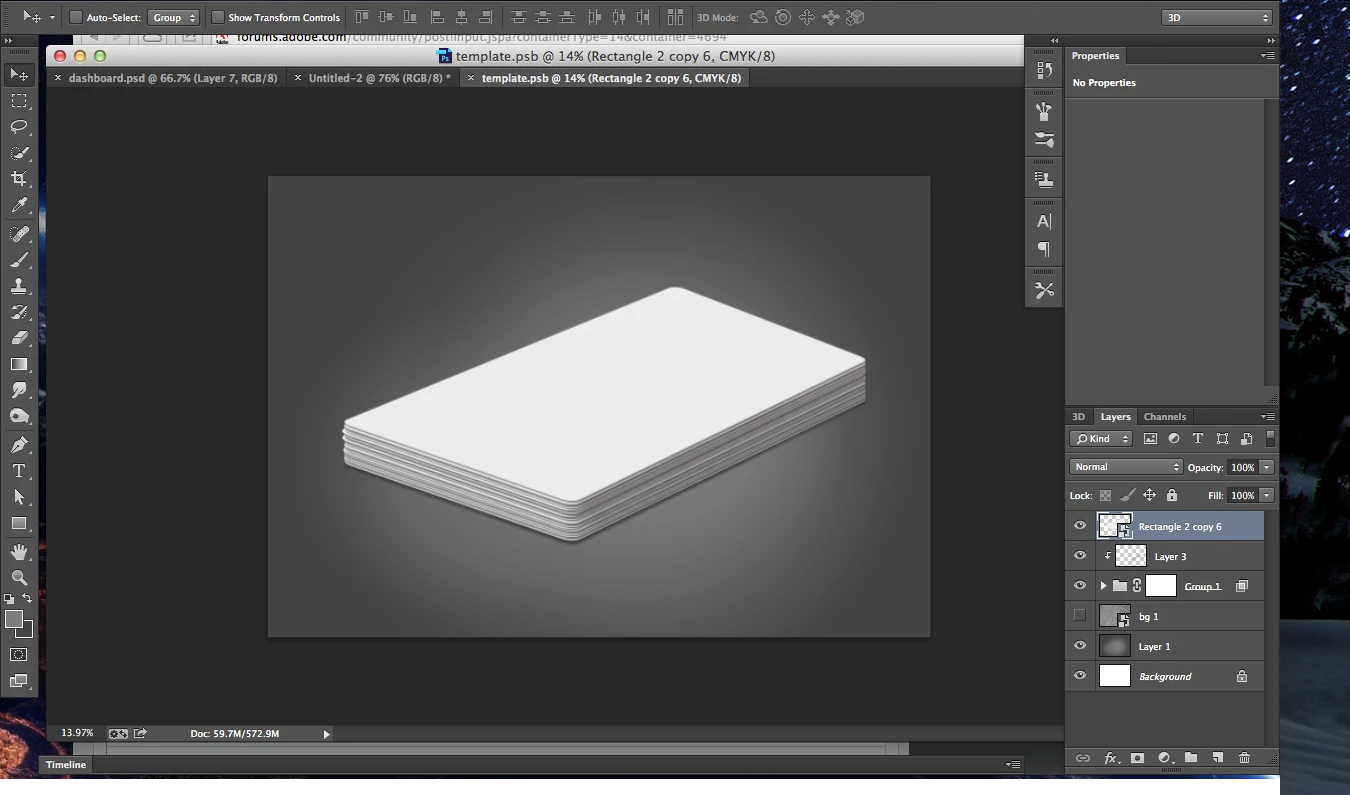Select the Crop tool

(19, 179)
